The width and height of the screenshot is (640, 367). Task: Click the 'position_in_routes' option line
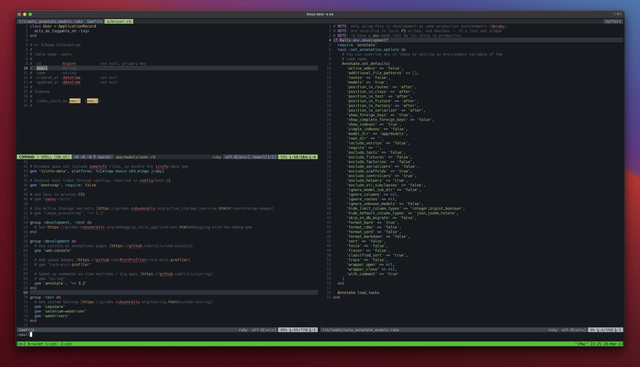click(x=381, y=87)
